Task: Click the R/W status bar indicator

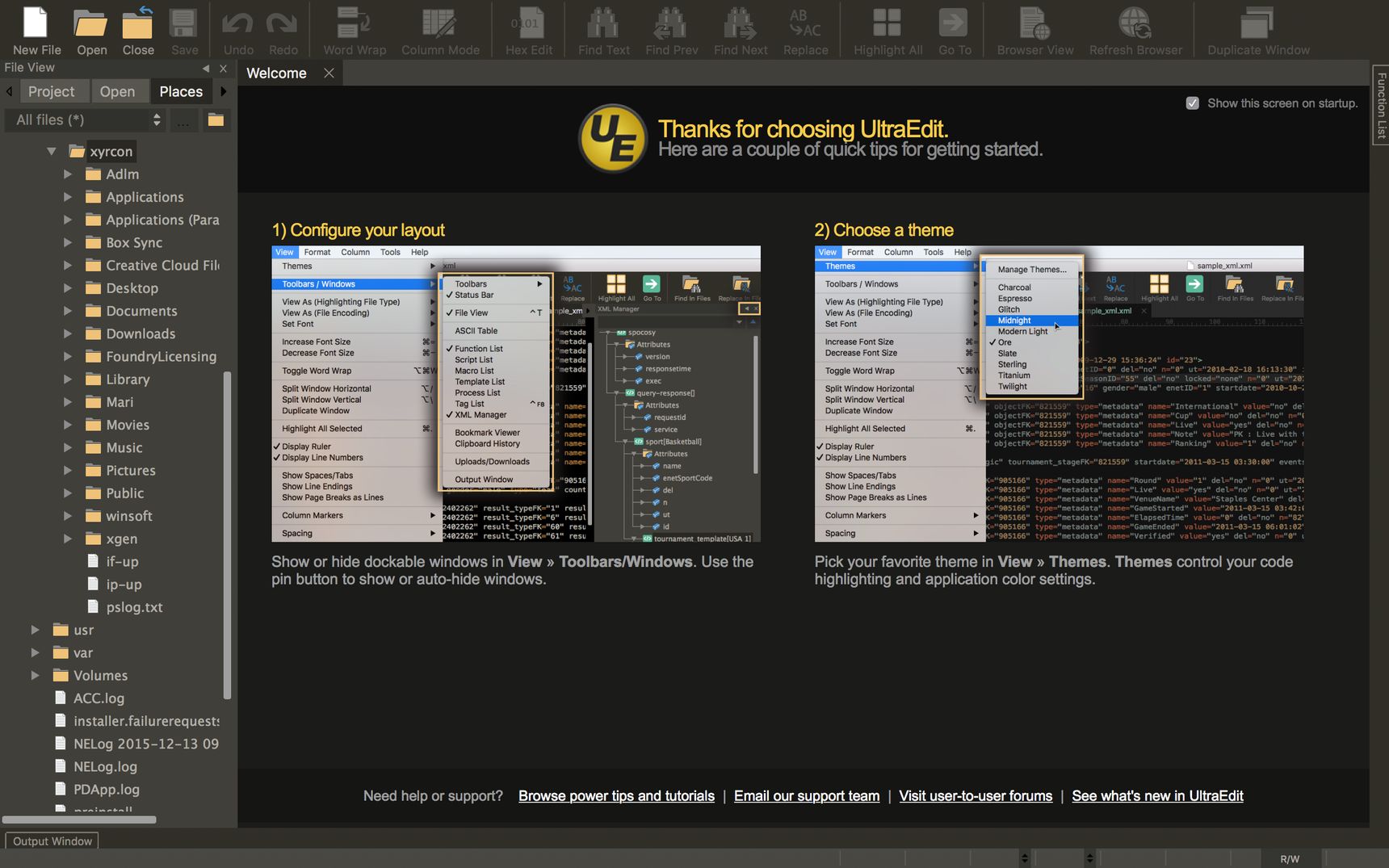Action: [x=1290, y=858]
